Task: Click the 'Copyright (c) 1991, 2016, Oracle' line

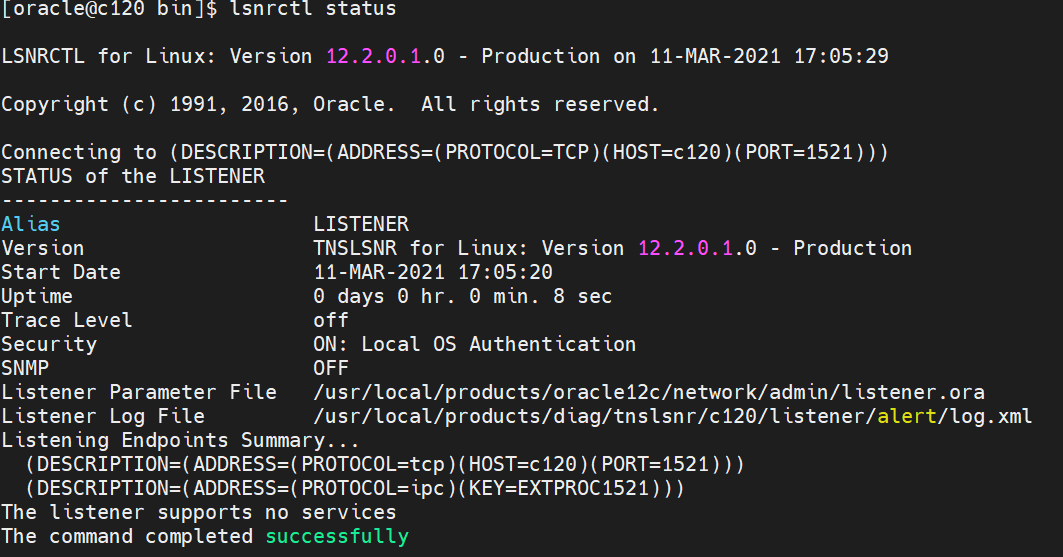Action: coord(330,104)
